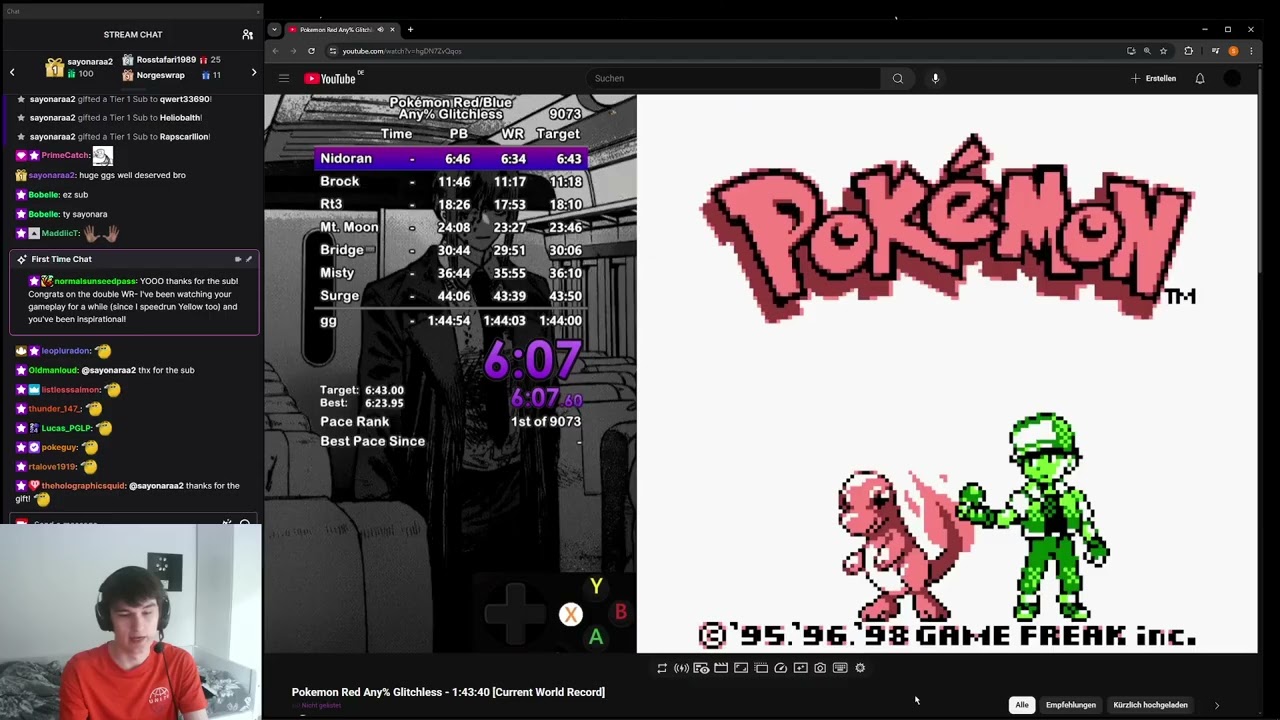The image size is (1280, 720).
Task: Open the YouTube hamburger guide menu
Action: (284, 78)
